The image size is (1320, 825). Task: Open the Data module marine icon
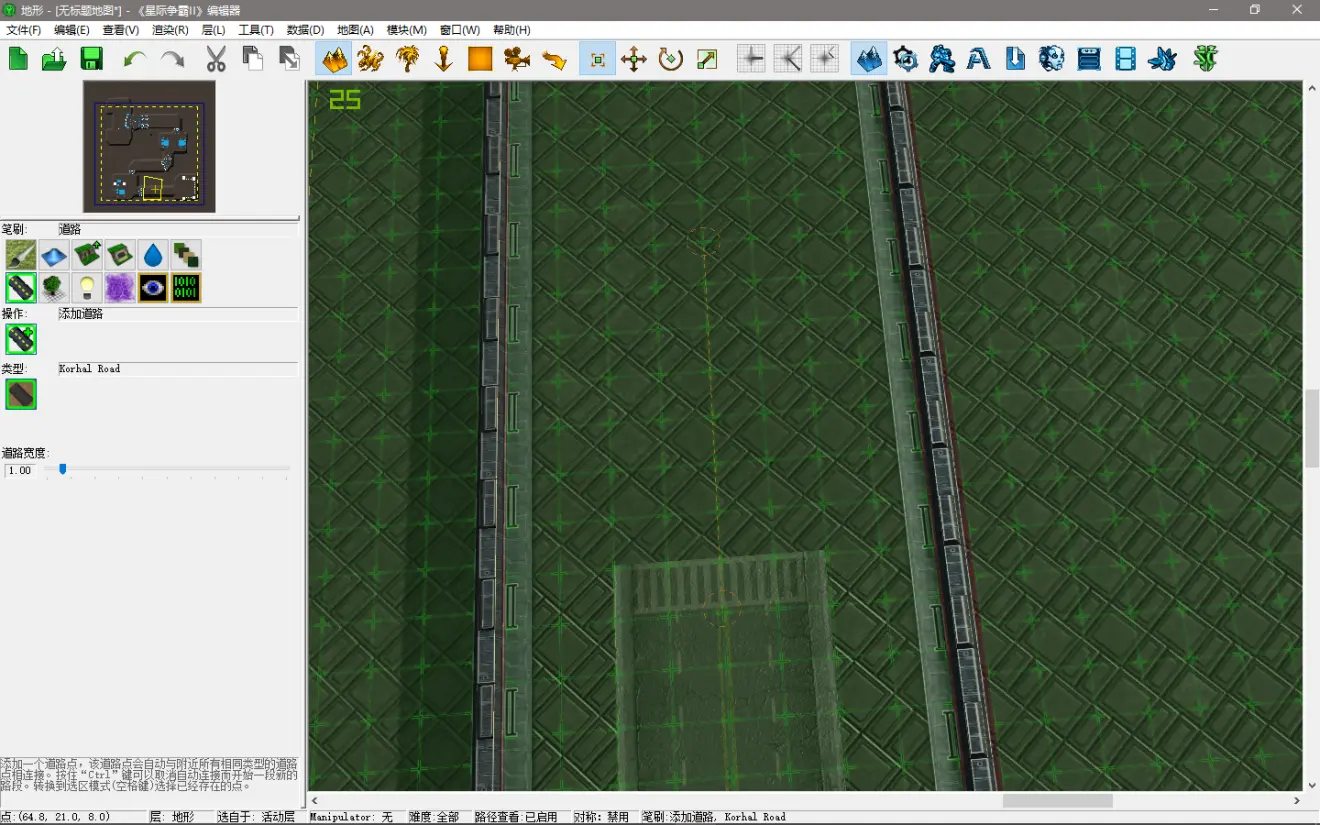coord(942,59)
